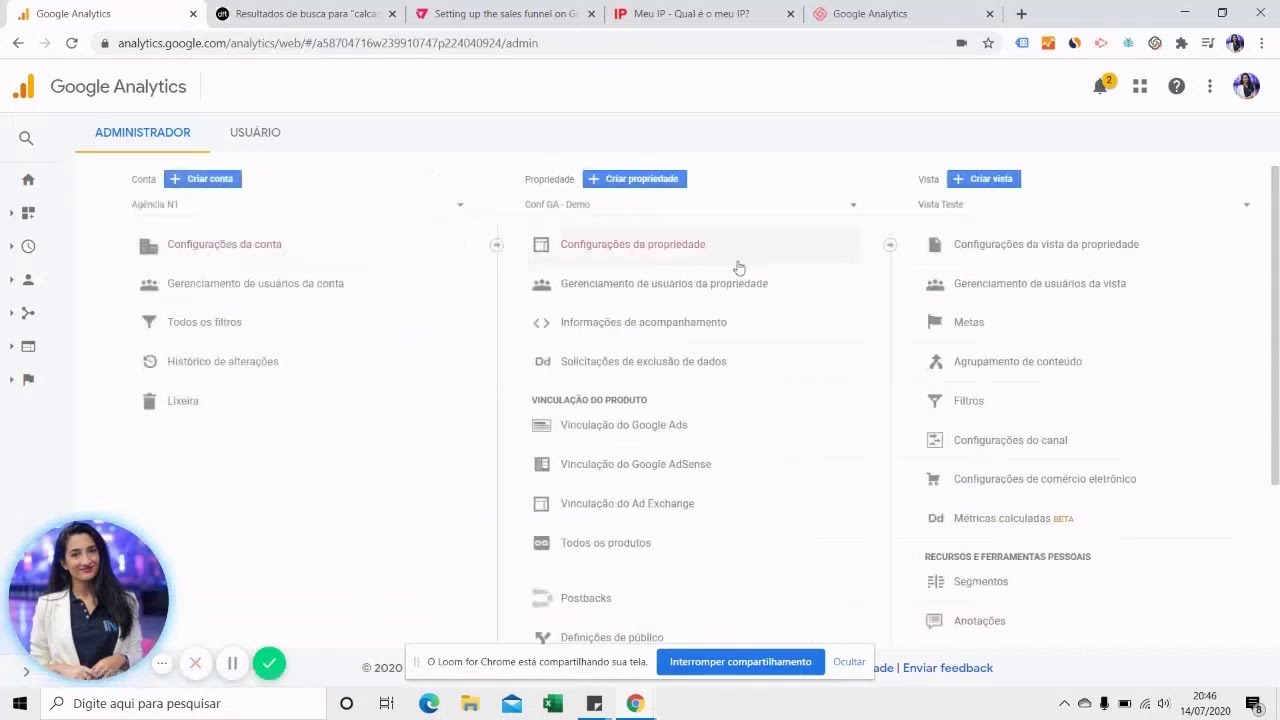Open Conversions flag icon in sidebar

pyautogui.click(x=28, y=380)
